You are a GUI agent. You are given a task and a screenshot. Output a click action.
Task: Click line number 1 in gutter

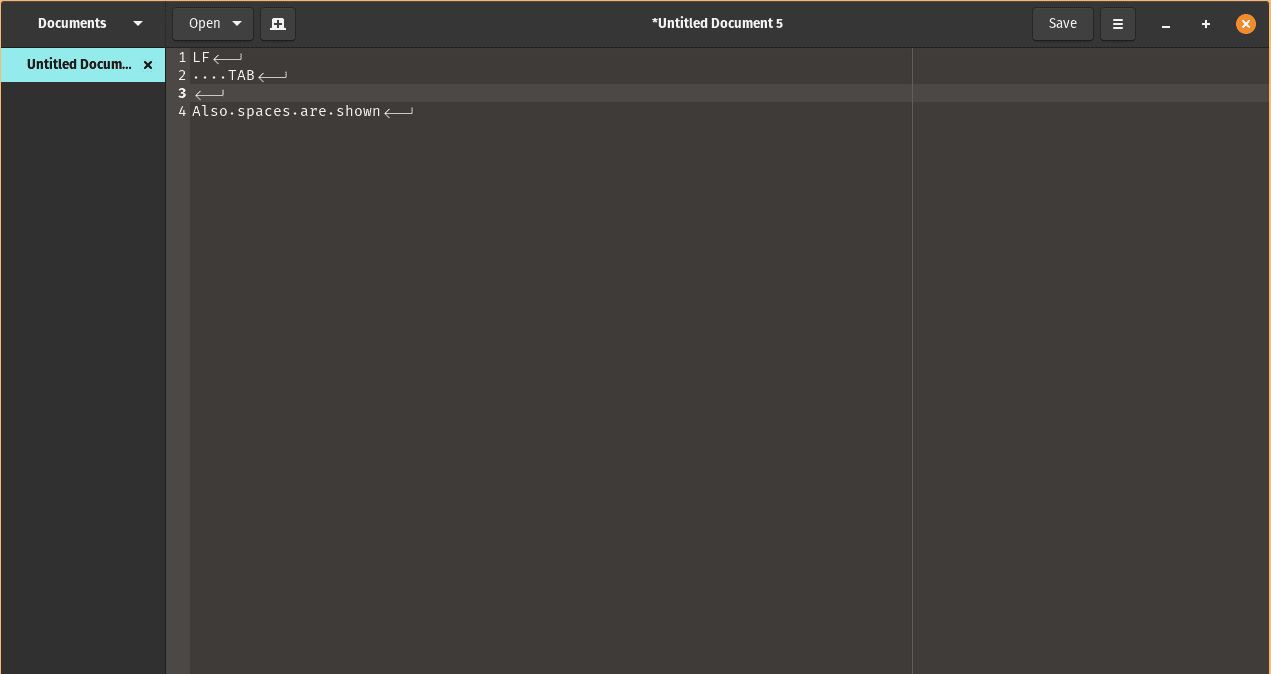coord(182,58)
